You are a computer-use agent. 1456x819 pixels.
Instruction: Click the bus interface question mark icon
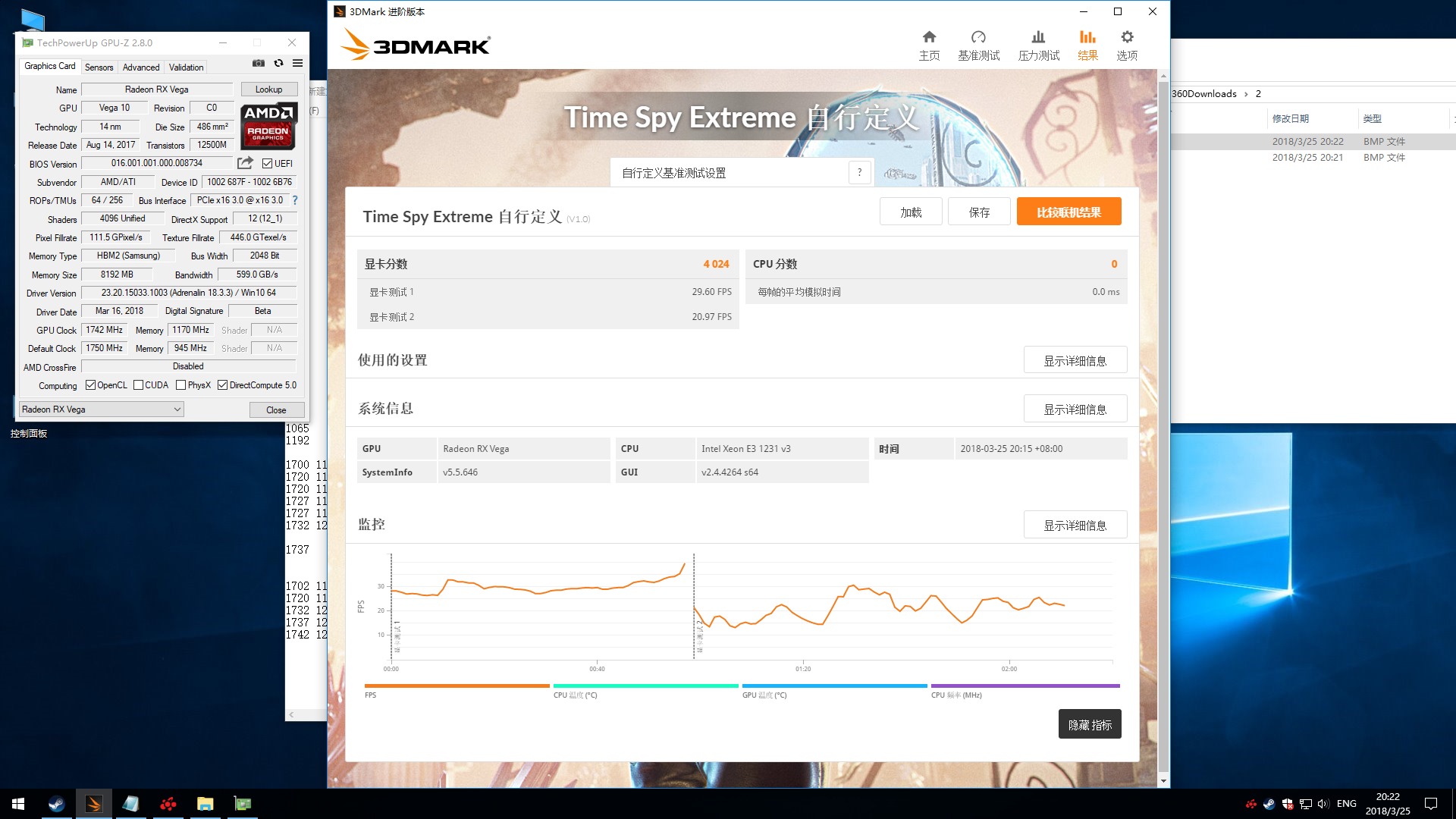(x=295, y=200)
